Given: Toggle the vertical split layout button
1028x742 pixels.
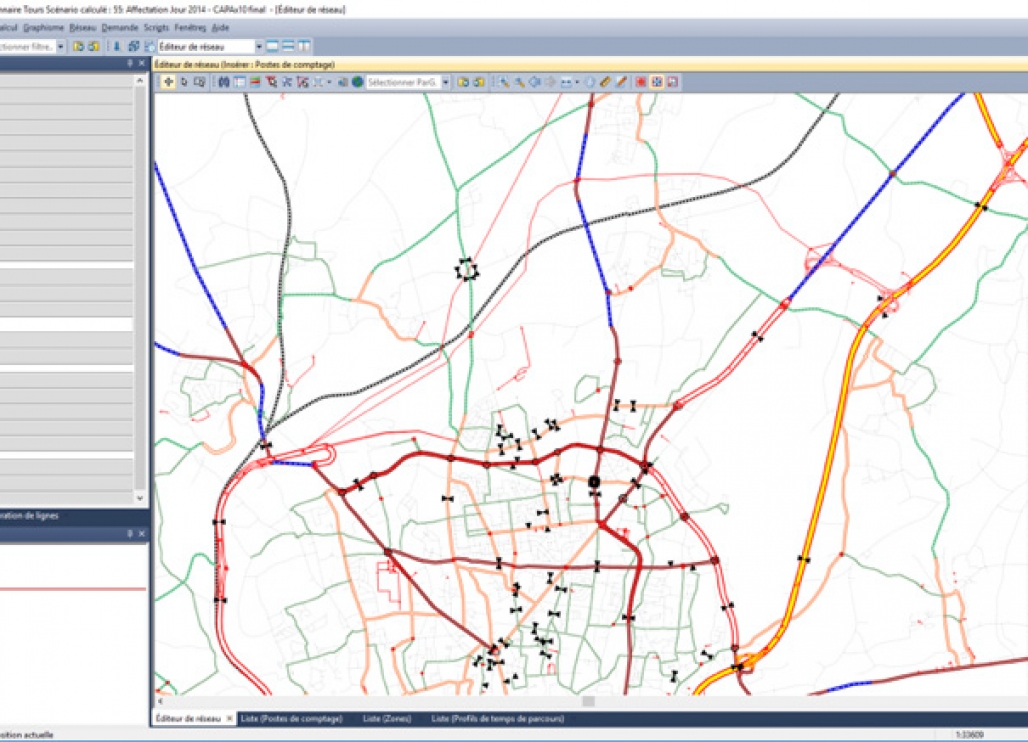Looking at the screenshot, I should coord(302,46).
